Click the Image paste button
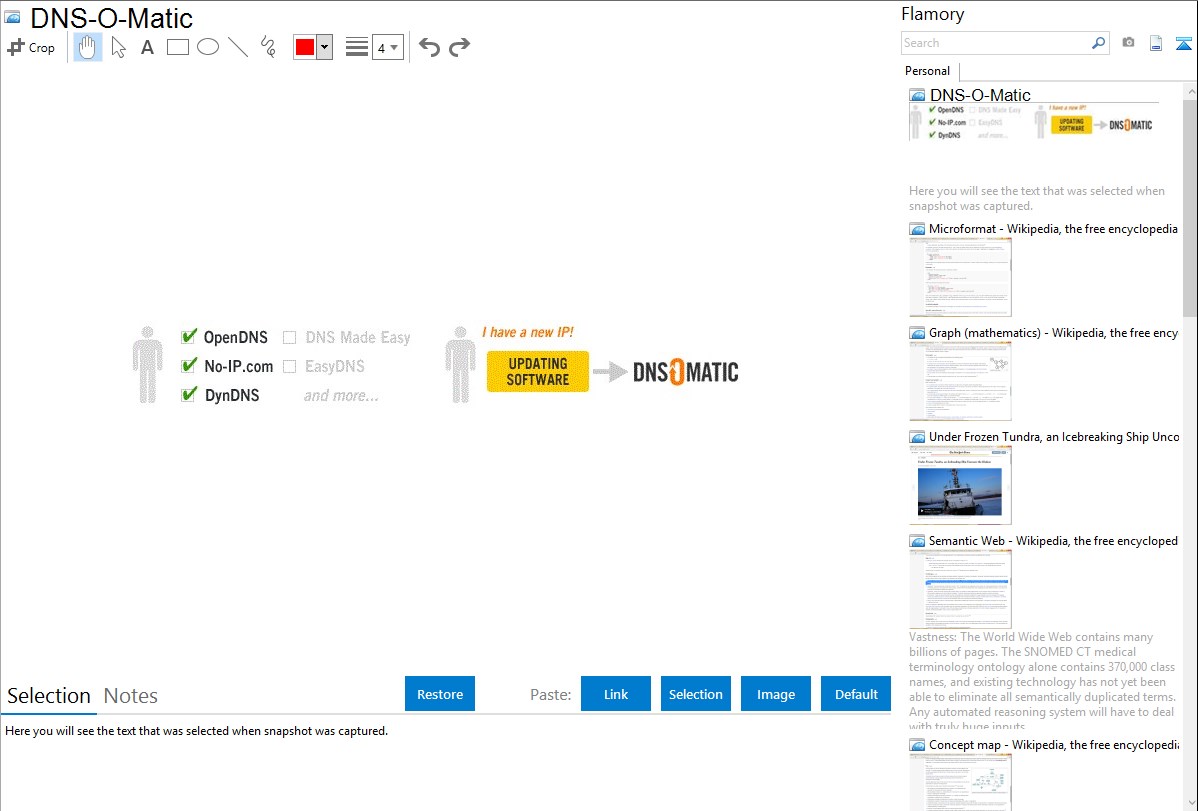The height and width of the screenshot is (811, 1198). click(x=776, y=694)
